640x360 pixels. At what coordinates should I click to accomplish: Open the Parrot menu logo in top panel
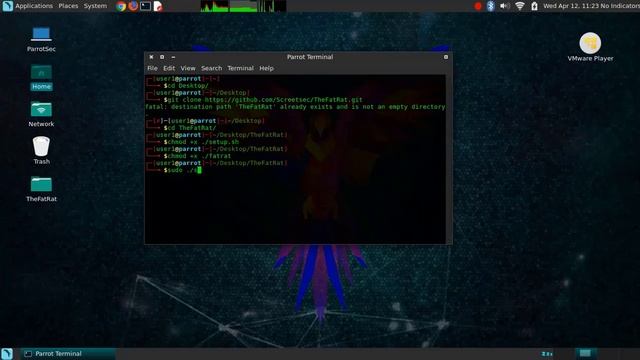(7, 6)
